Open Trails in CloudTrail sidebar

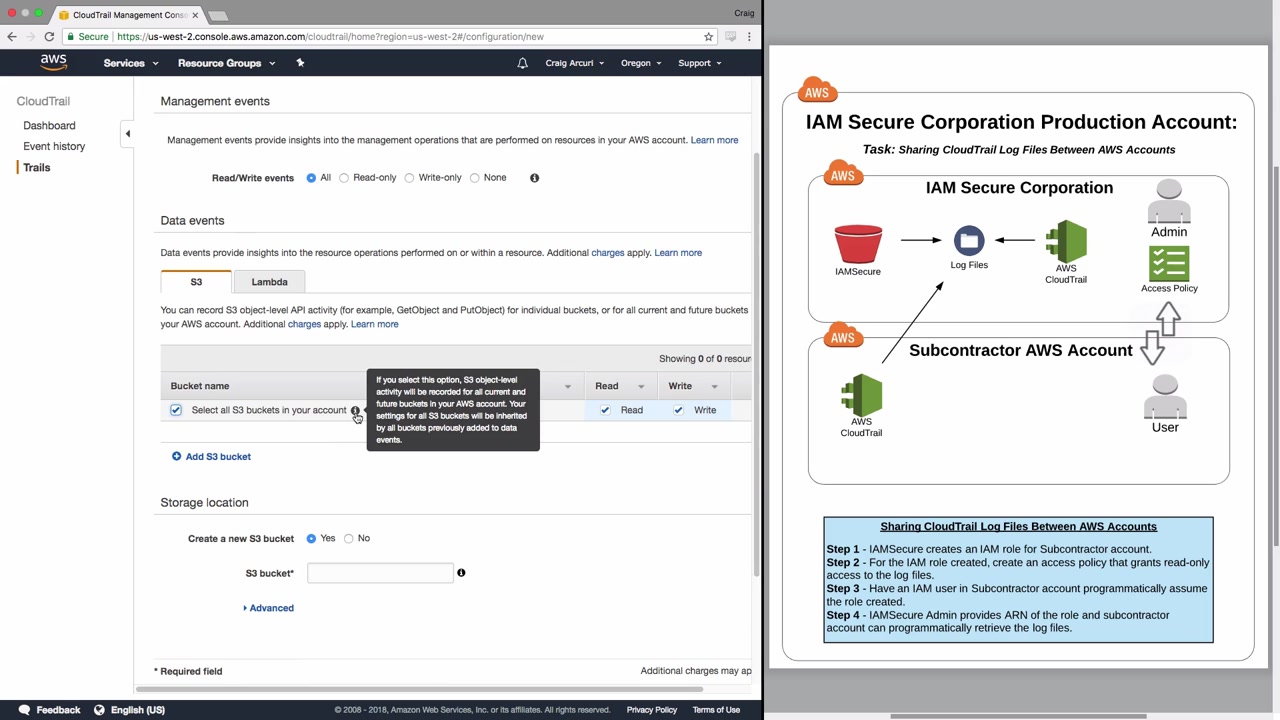(x=37, y=168)
